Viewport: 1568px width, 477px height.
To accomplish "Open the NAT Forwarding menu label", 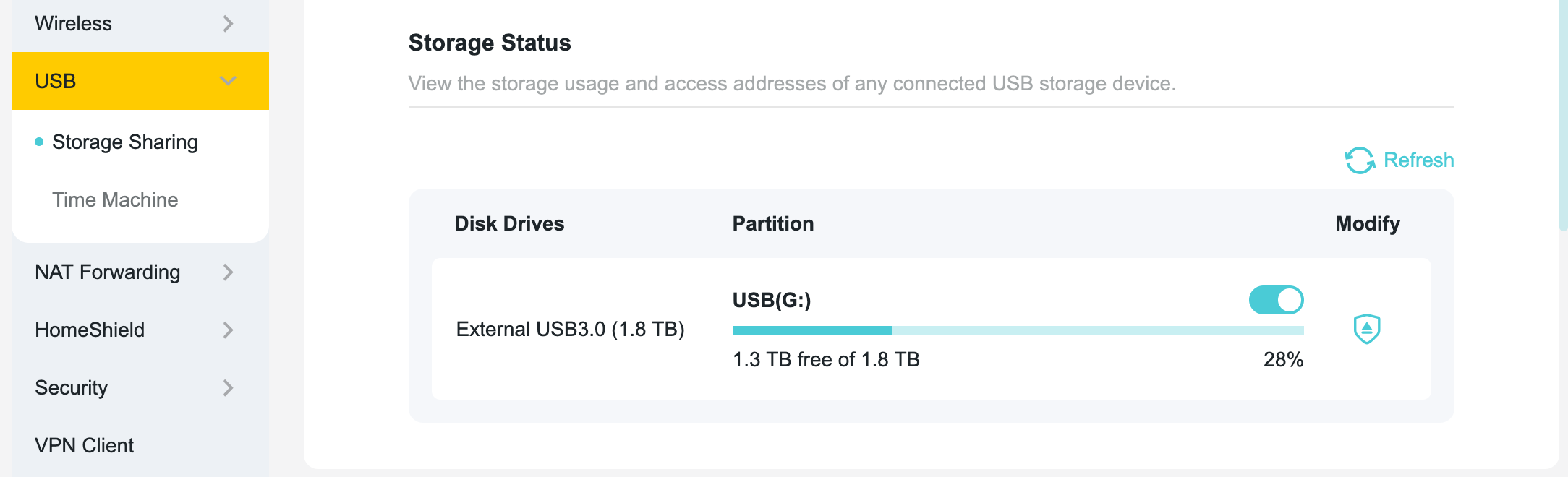I will (x=108, y=272).
